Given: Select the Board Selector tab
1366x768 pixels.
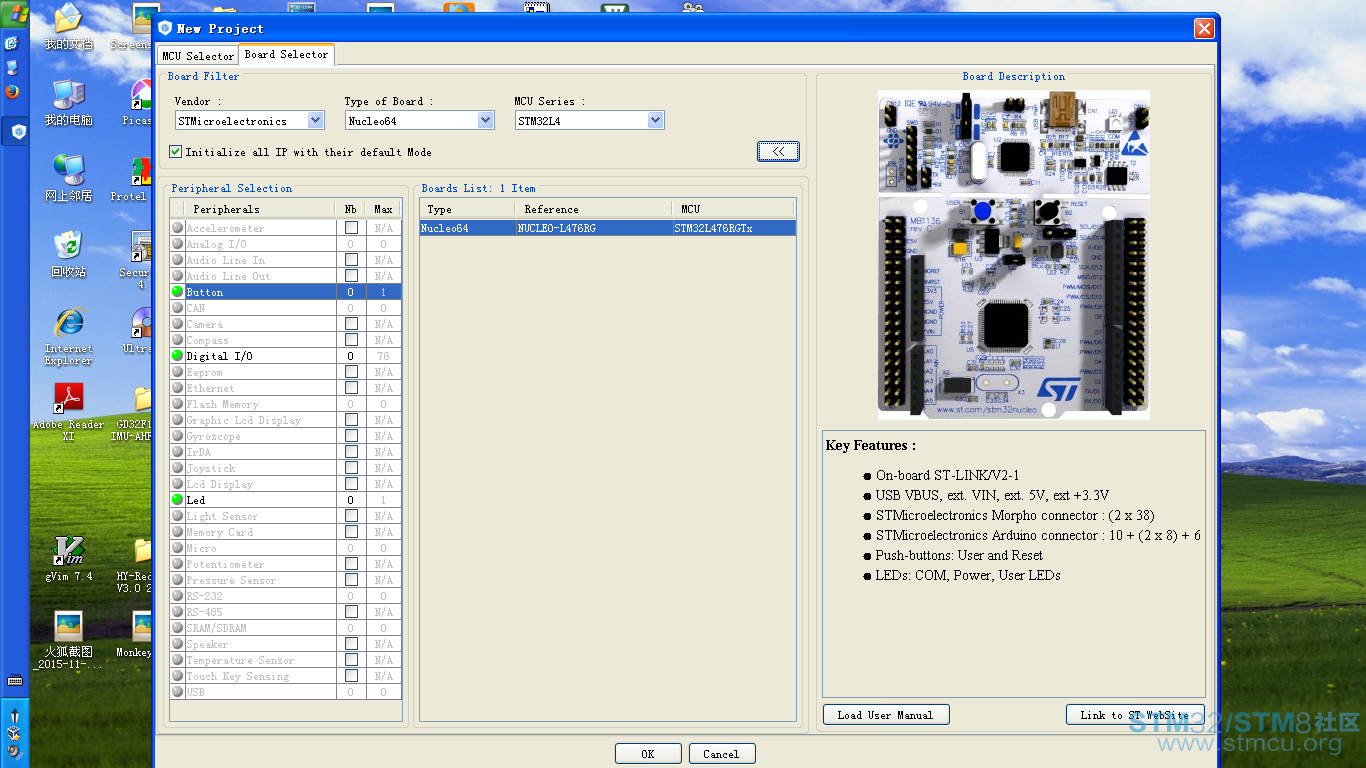Looking at the screenshot, I should (x=286, y=54).
